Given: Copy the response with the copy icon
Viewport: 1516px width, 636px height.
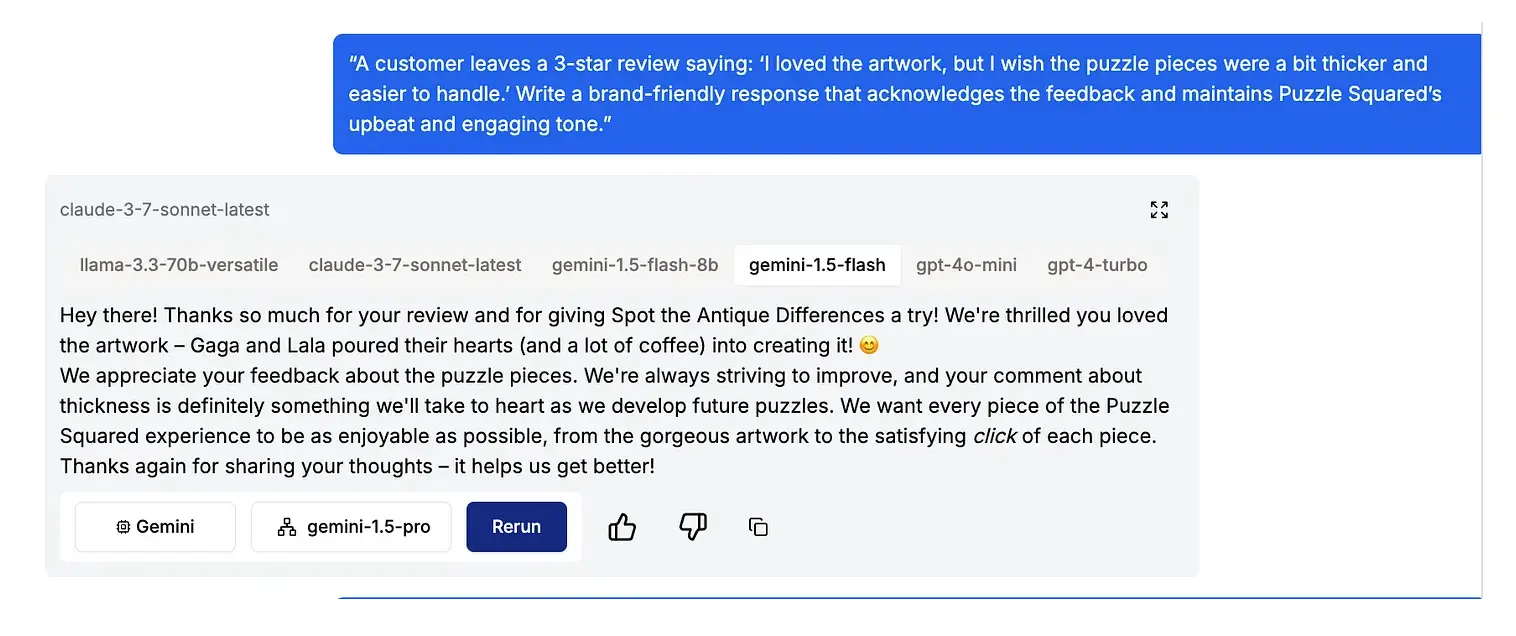Looking at the screenshot, I should tap(758, 527).
